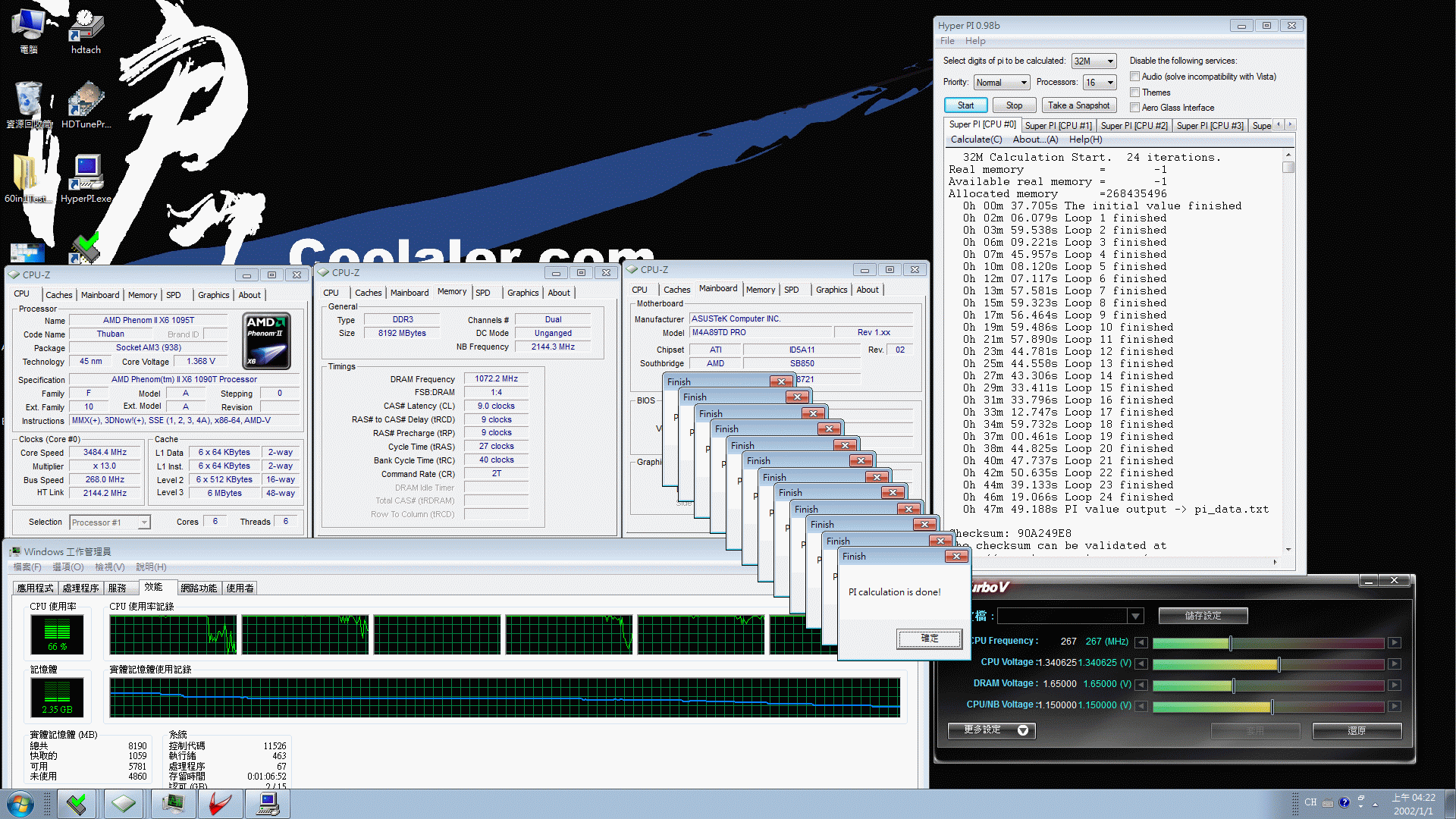Open the Recycle Bin desktop icon
This screenshot has width=1456, height=819.
point(29,105)
